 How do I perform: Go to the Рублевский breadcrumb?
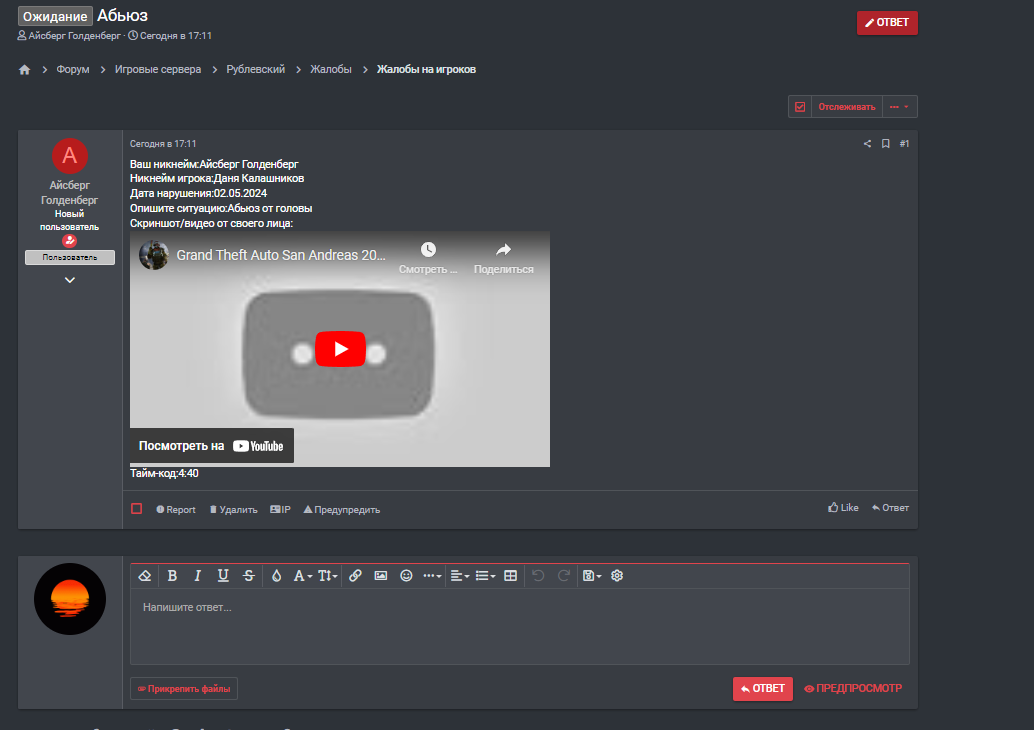pyautogui.click(x=255, y=69)
